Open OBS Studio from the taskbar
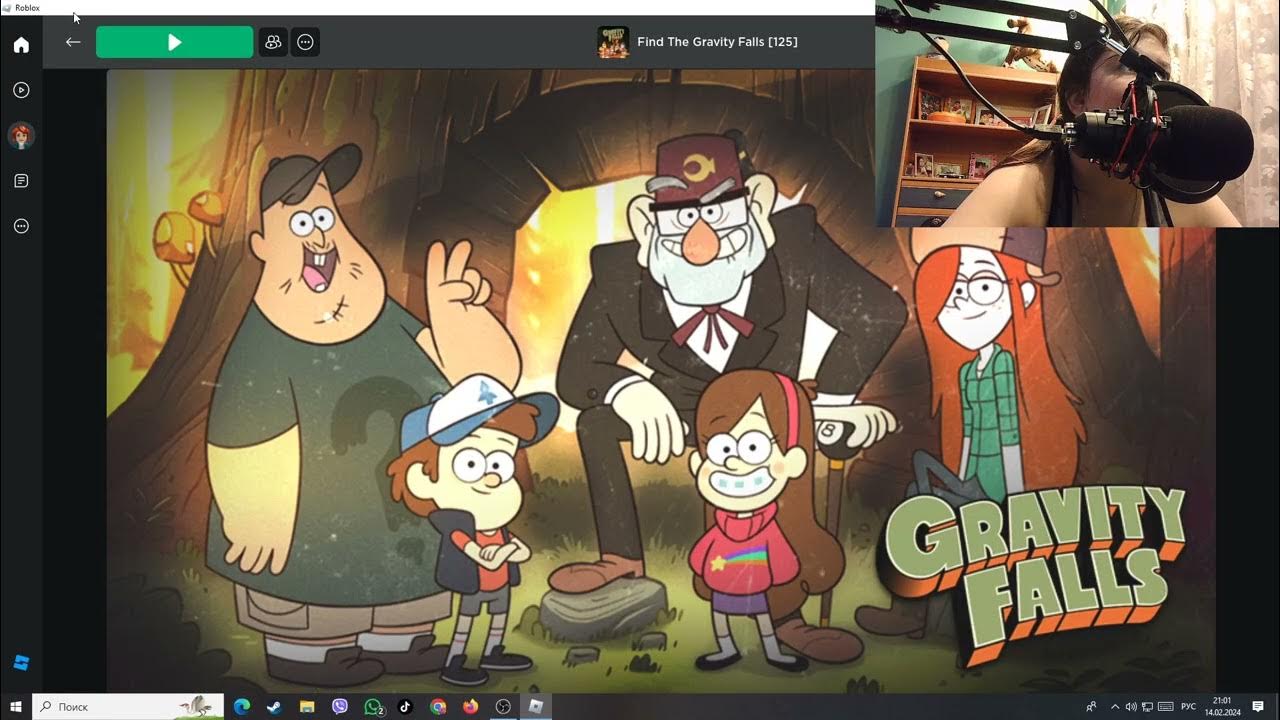Viewport: 1280px width, 720px height. pos(503,706)
